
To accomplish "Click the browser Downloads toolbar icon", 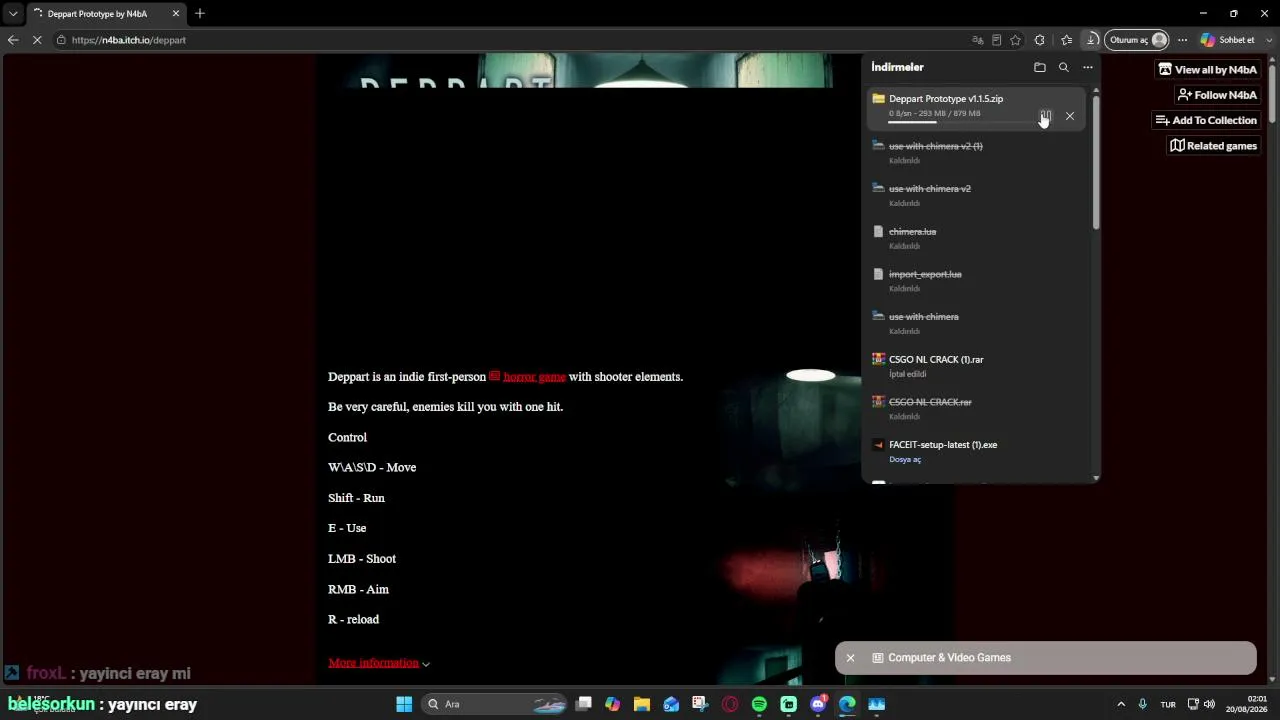I will (1092, 40).
